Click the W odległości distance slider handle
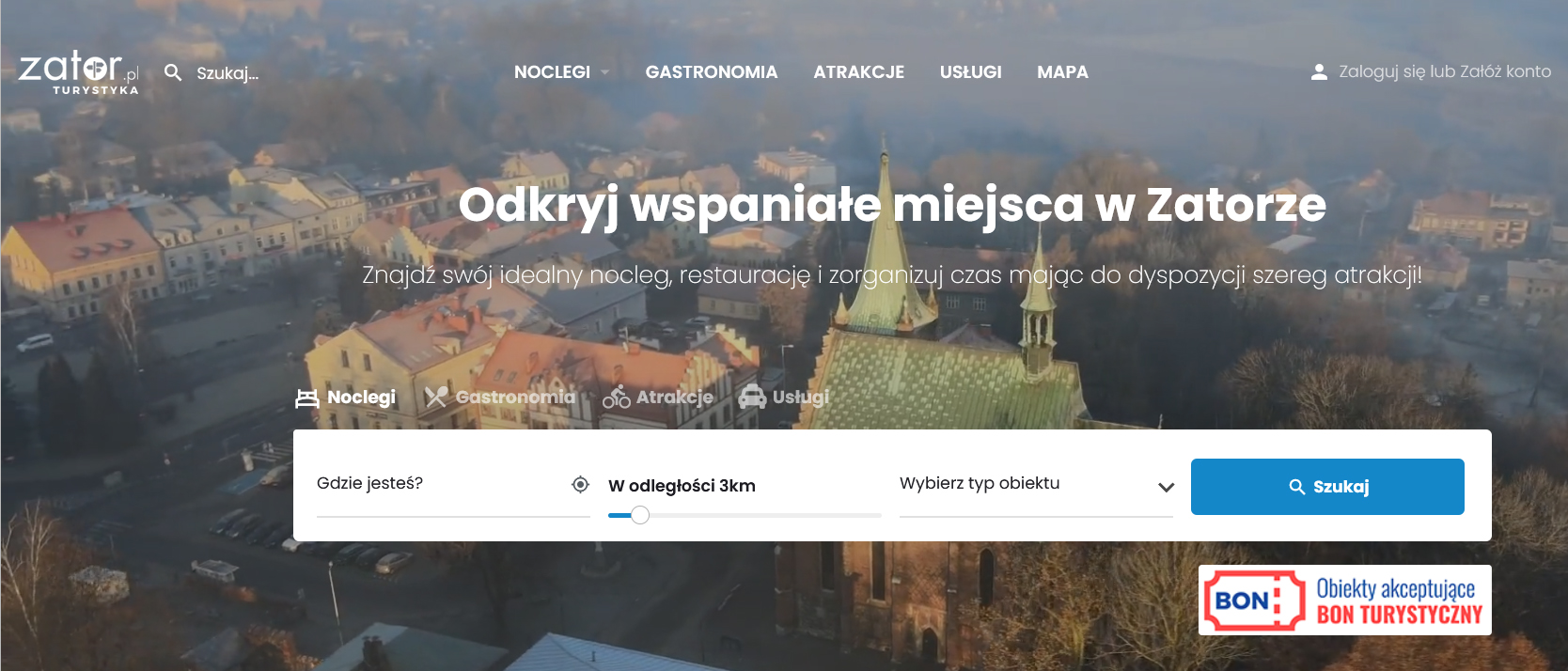 coord(640,515)
